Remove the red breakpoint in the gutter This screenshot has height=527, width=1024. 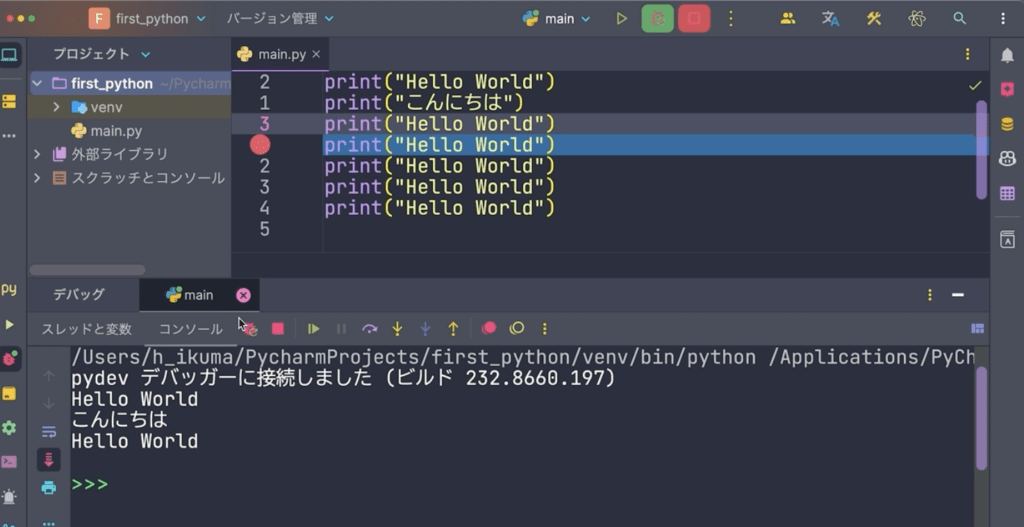click(x=260, y=145)
